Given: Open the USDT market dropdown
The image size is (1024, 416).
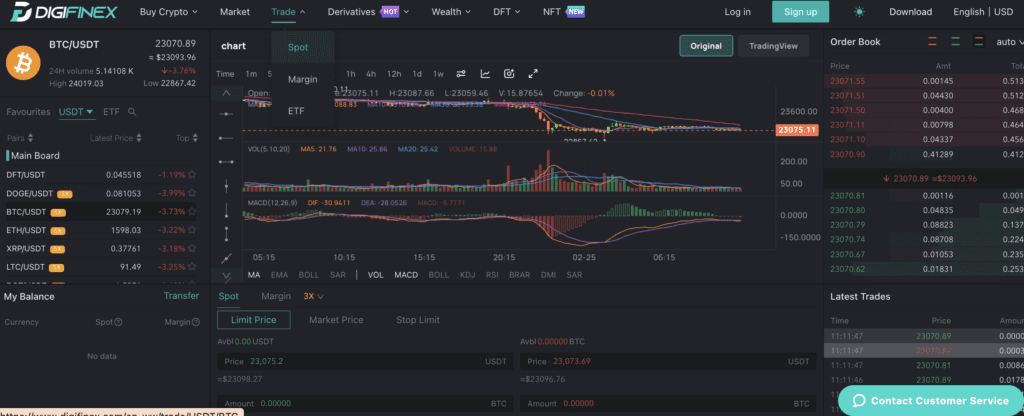Looking at the screenshot, I should click(76, 112).
